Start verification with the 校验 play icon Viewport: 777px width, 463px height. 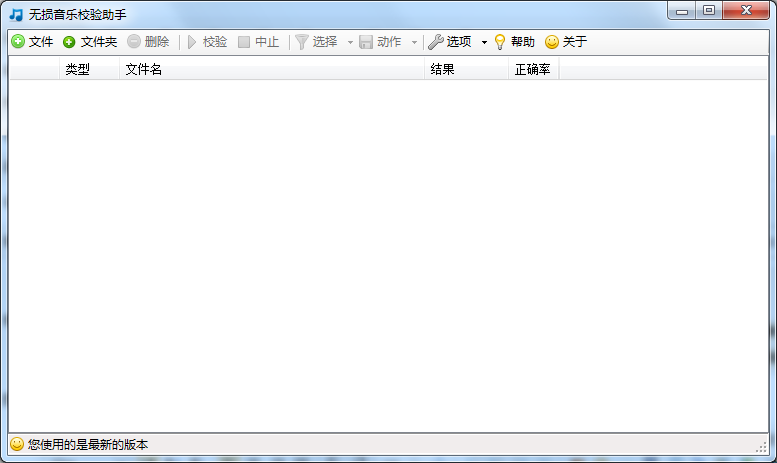(192, 42)
